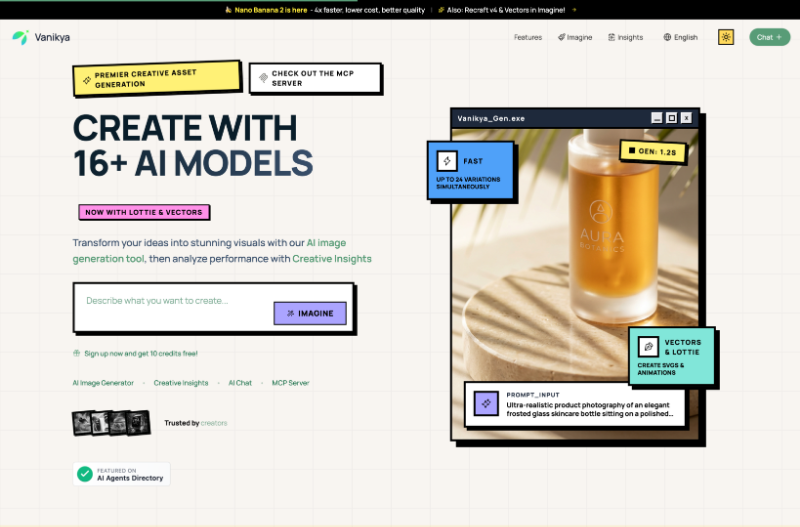Click Sign up now and get 10 credits free
800x527 pixels.
pos(140,354)
